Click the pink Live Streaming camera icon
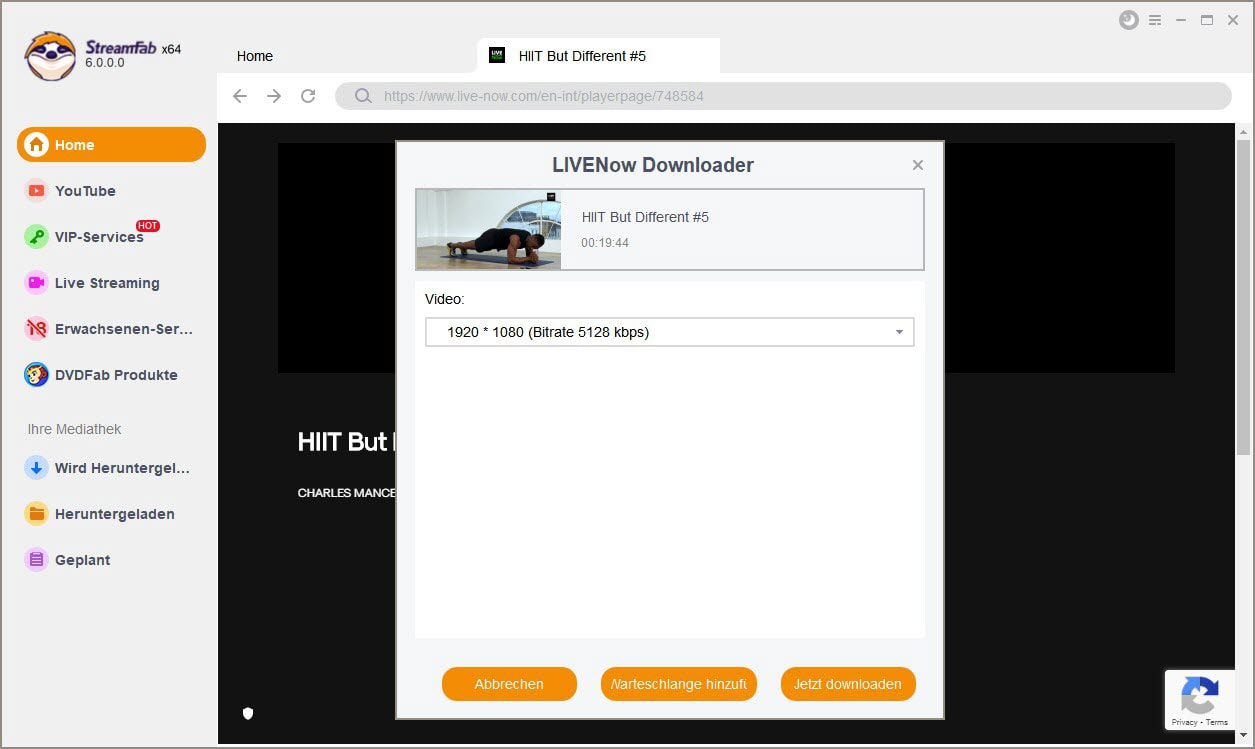This screenshot has width=1255, height=749. click(37, 283)
